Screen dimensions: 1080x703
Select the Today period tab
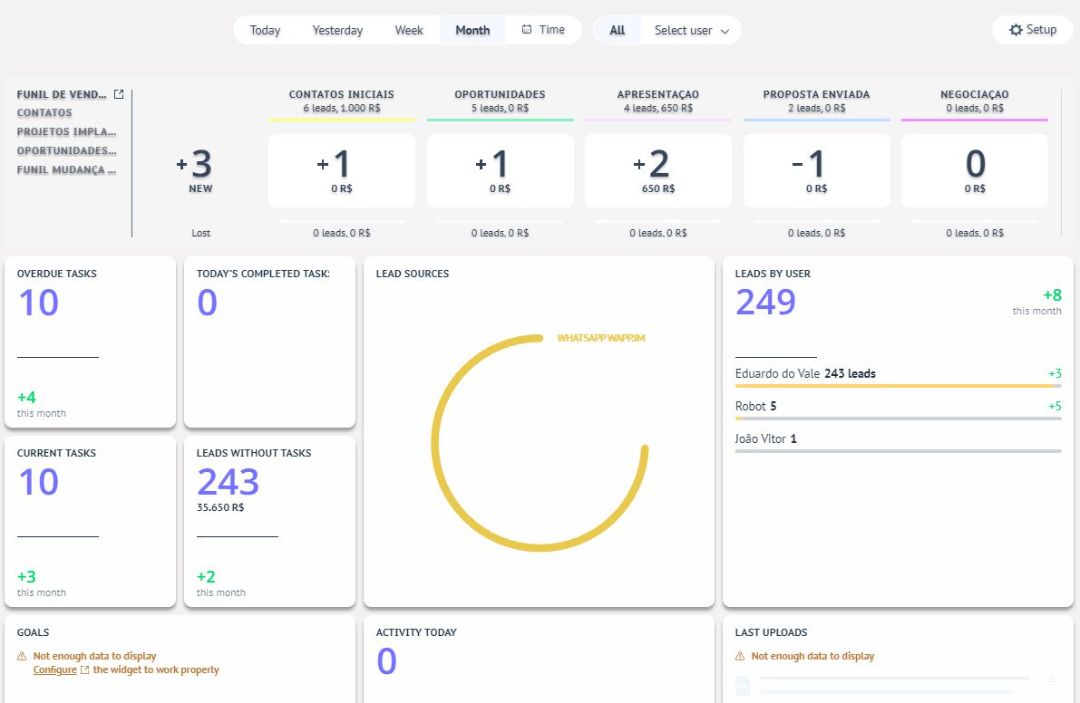tap(264, 30)
